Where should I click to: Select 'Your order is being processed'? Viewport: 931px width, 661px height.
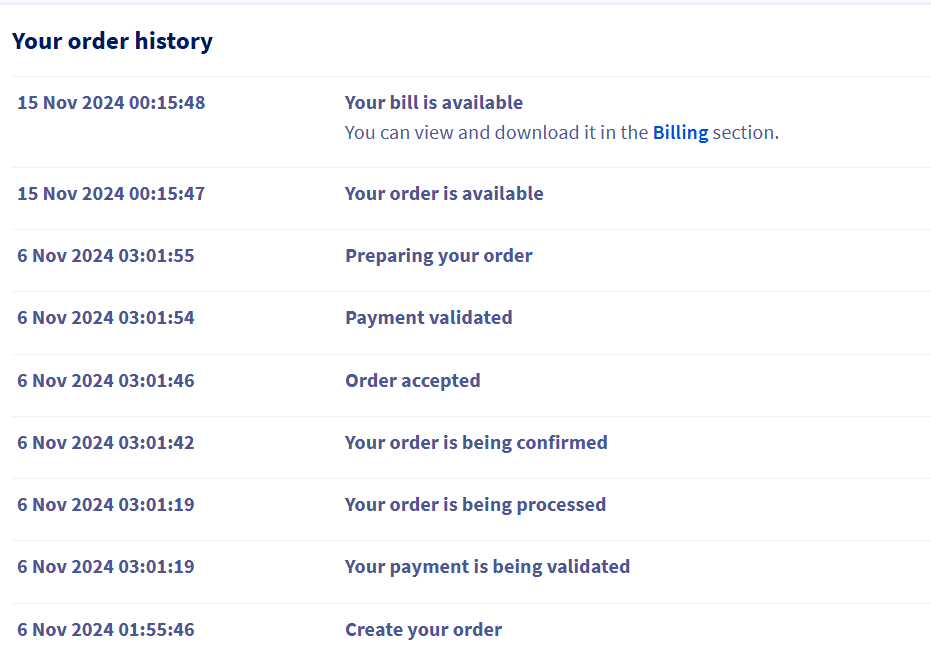pyautogui.click(x=476, y=505)
